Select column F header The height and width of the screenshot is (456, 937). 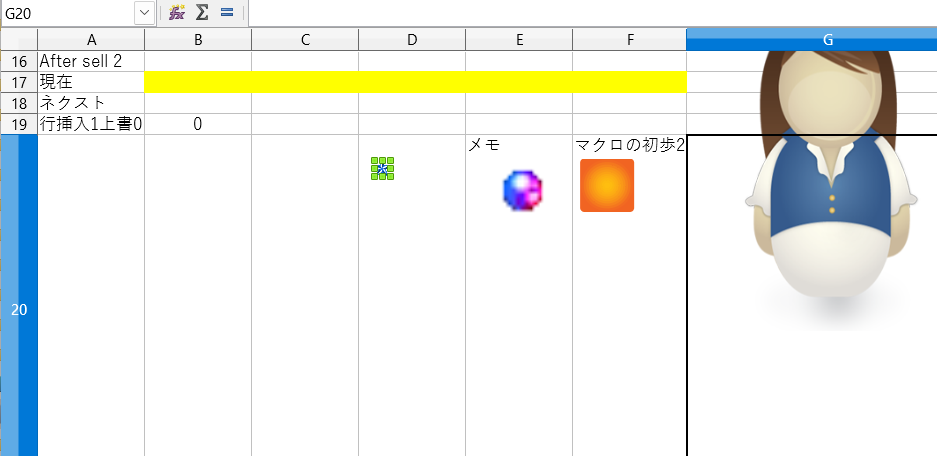coord(629,40)
